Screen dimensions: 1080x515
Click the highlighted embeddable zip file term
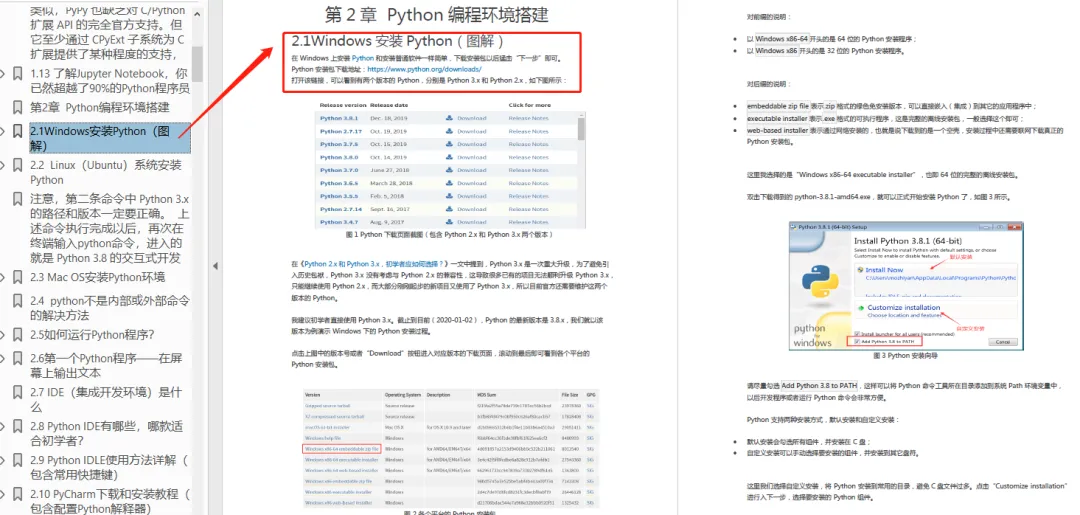(x=778, y=106)
